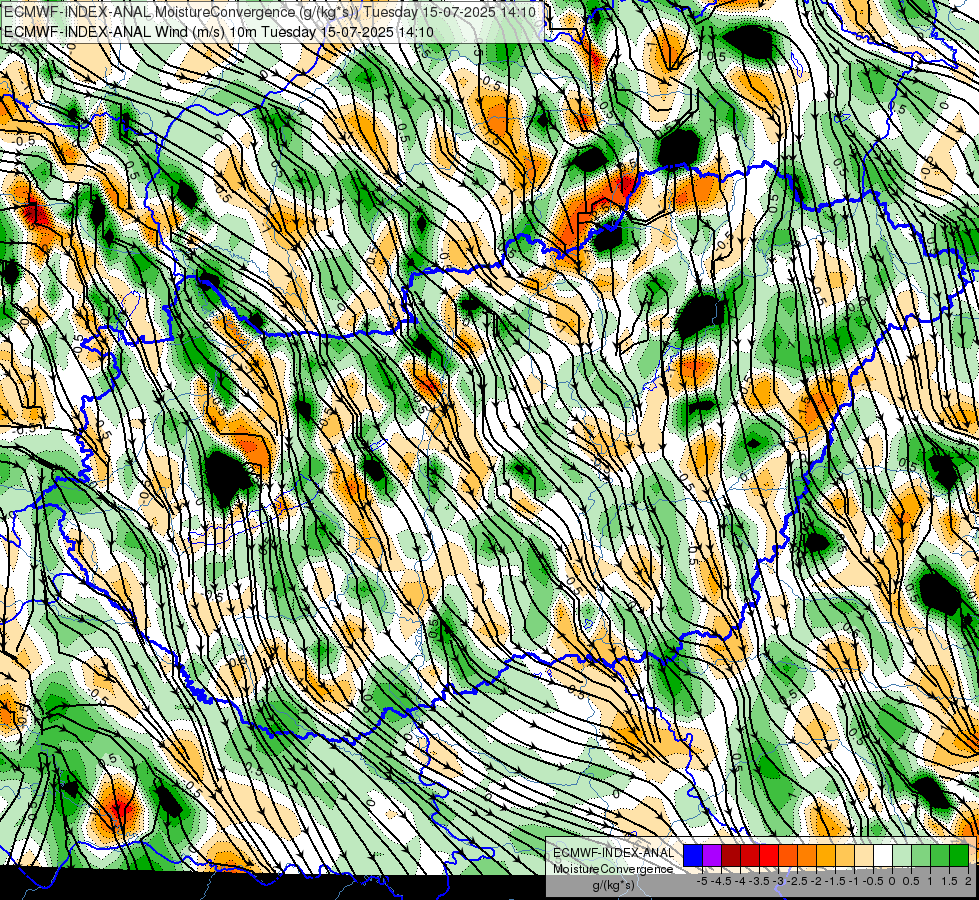Click the MoistureConvergence title line at top

pyautogui.click(x=270, y=11)
